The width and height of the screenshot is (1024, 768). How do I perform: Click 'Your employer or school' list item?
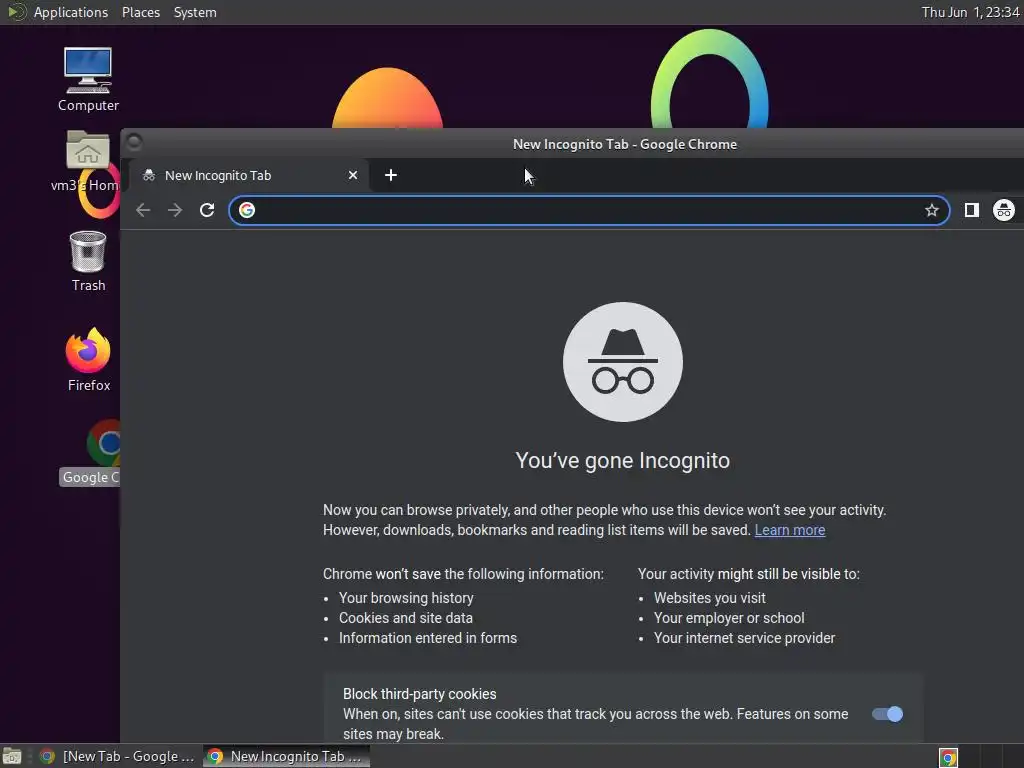pos(729,618)
